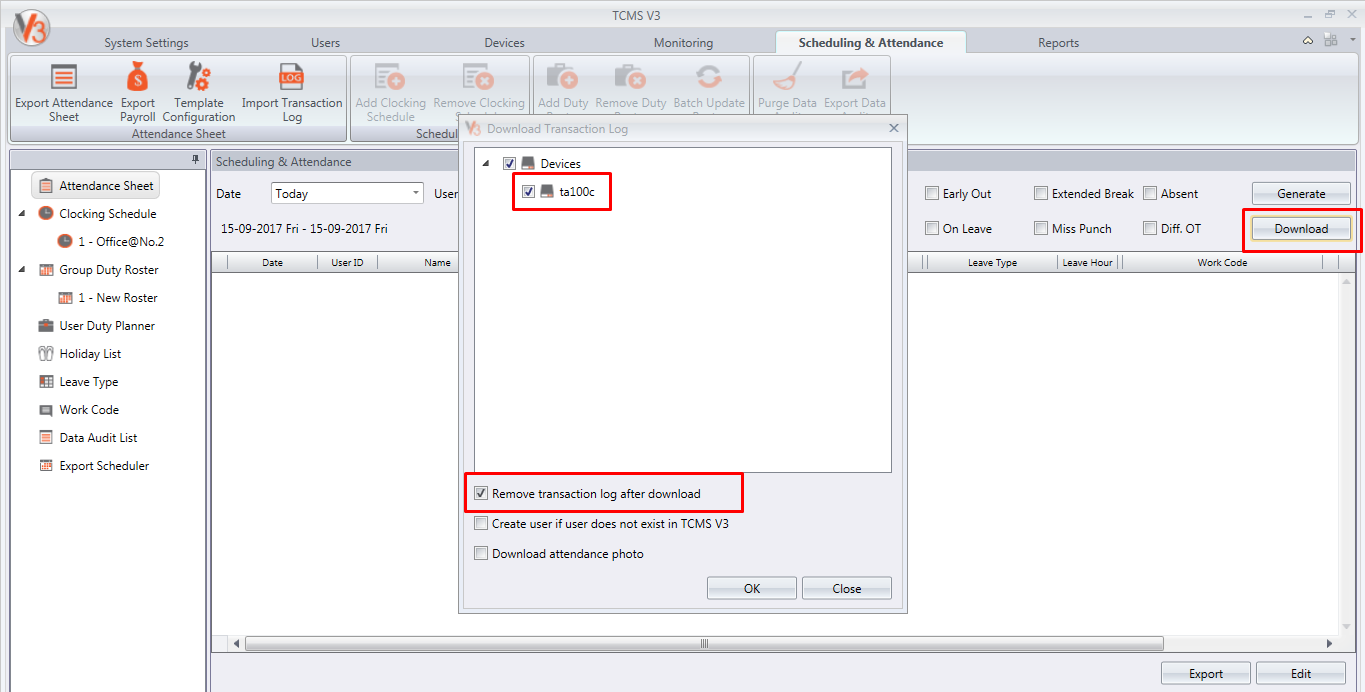The width and height of the screenshot is (1365, 692).
Task: Select Clocking Schedule node in sidebar
Action: 97,214
